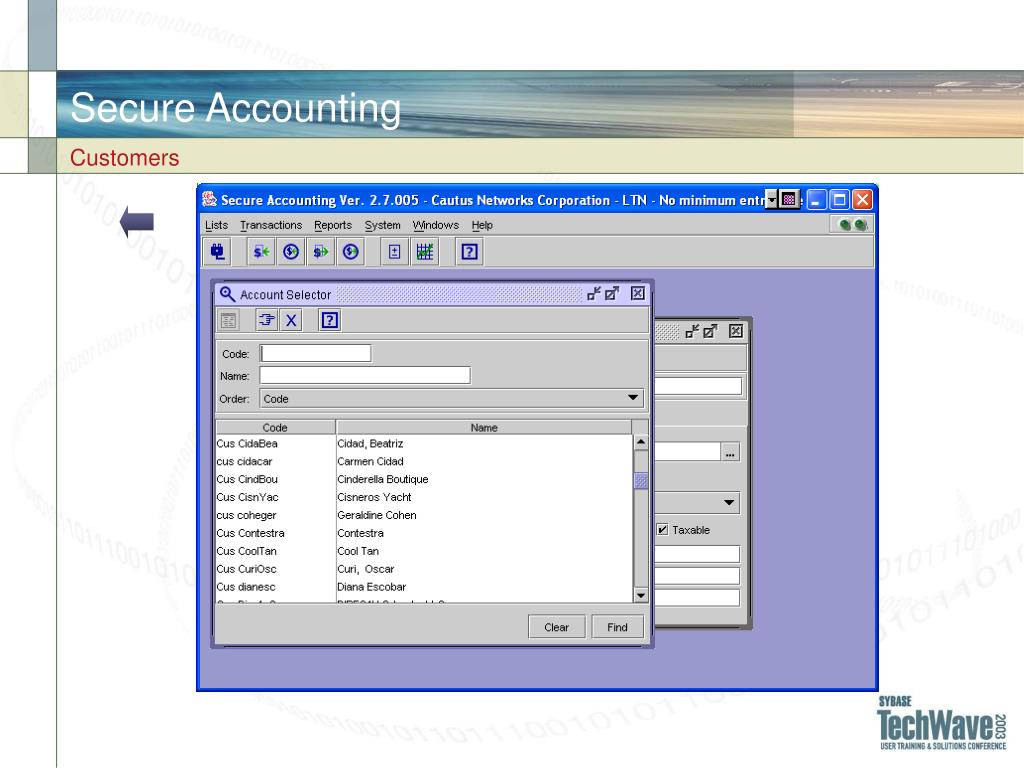Click into the Code input field
This screenshot has height=768, width=1024.
pos(315,353)
